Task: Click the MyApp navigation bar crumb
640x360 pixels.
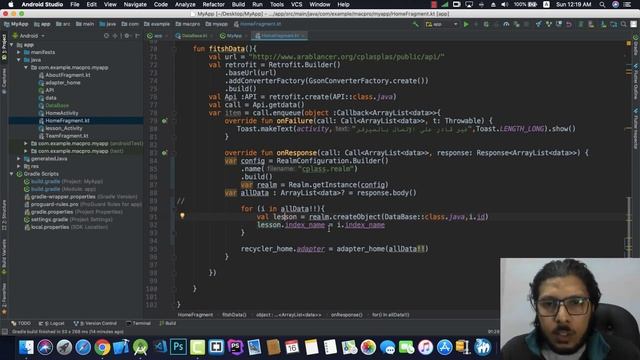Action: point(16,24)
